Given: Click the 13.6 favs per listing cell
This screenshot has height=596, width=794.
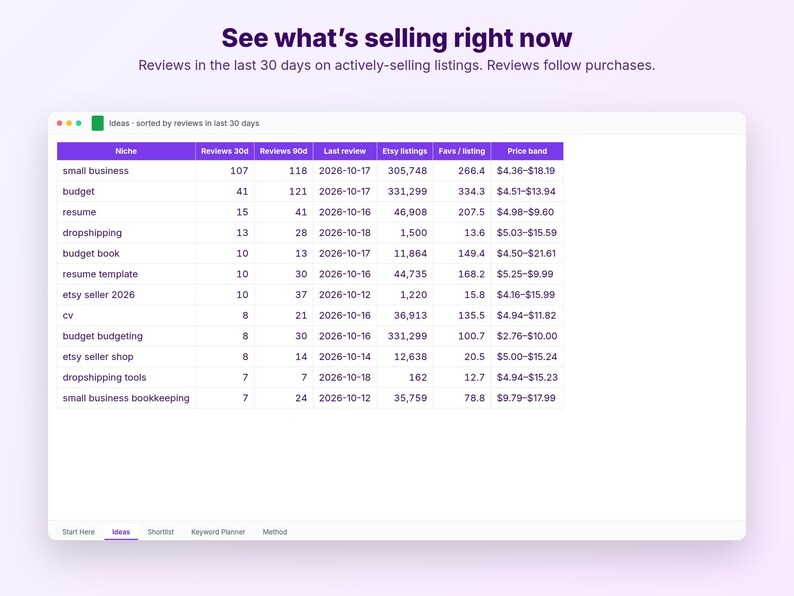Looking at the screenshot, I should point(462,233).
